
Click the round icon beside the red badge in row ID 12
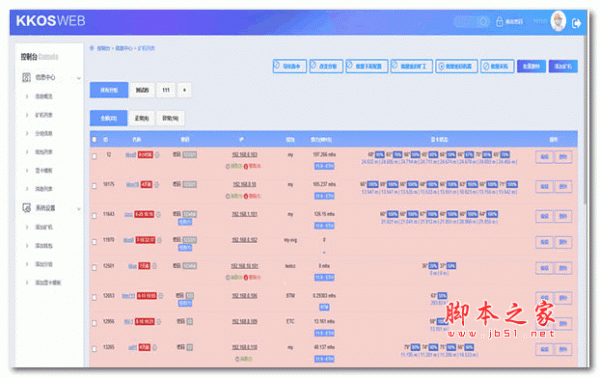tap(157, 155)
